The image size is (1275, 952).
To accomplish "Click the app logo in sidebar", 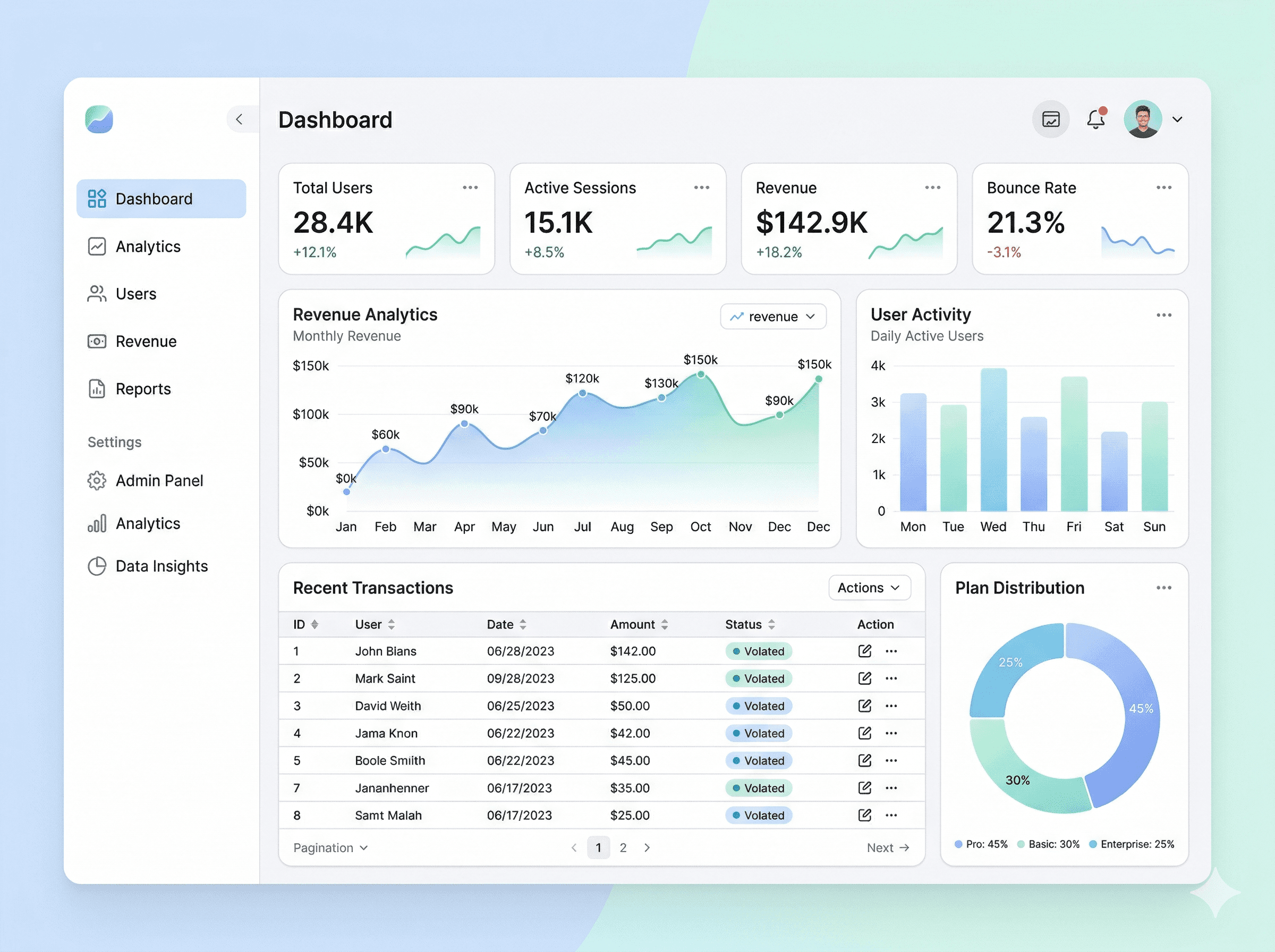I will tap(99, 120).
